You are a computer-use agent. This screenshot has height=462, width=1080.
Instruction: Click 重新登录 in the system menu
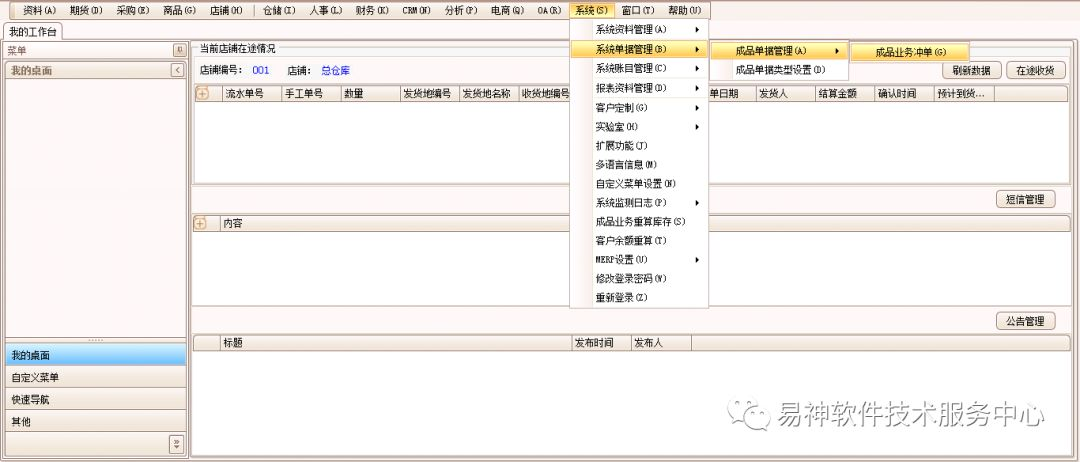point(621,298)
